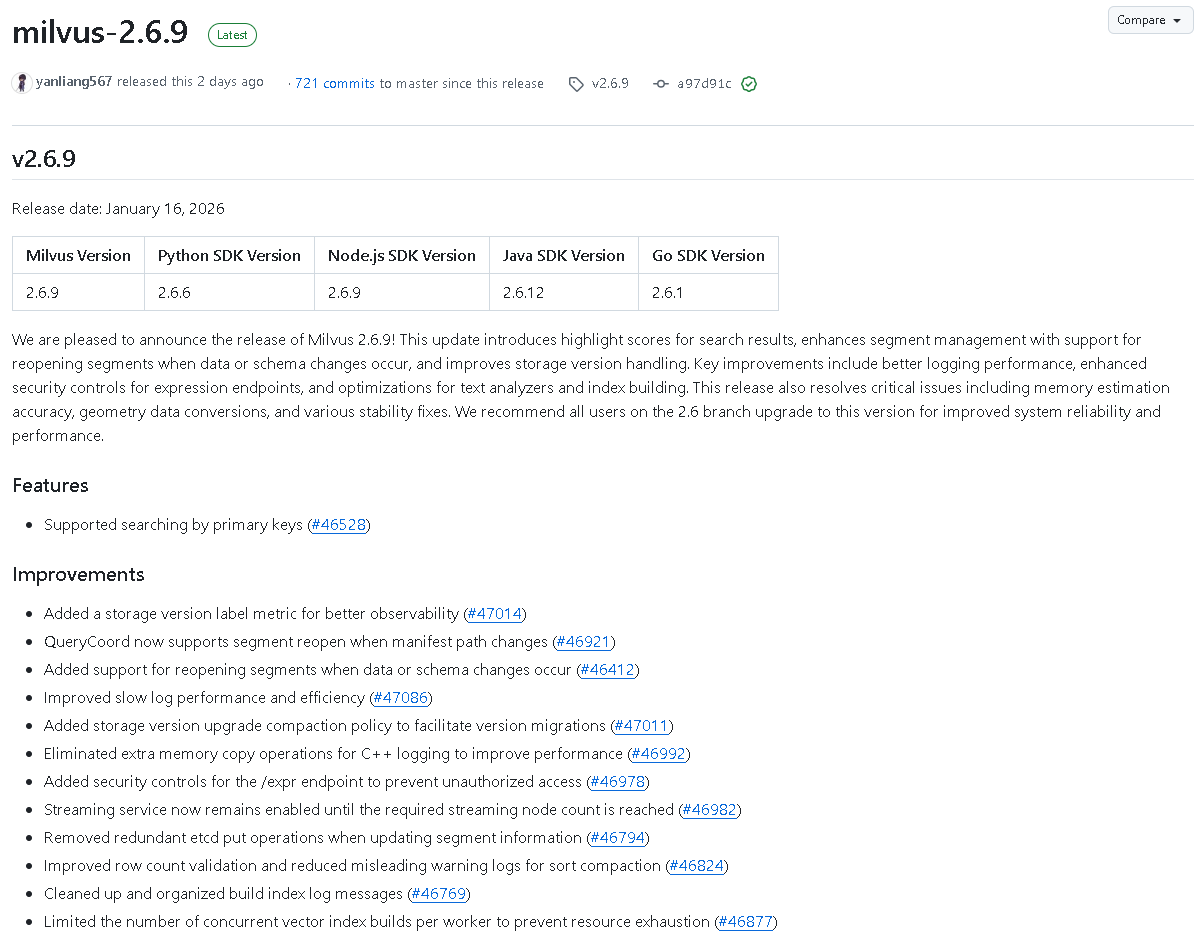Click the 2.6.9 cell under Milvus Version
The width and height of the screenshot is (1201, 934).
click(78, 292)
